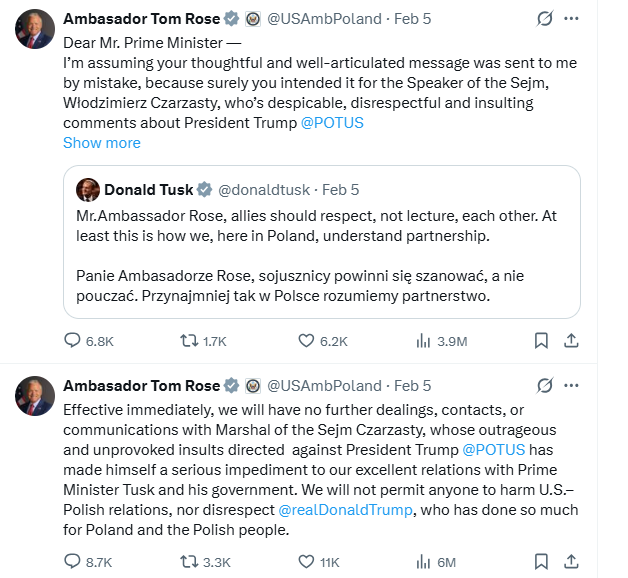Repost the first tweet with 1.7K reposts

click(188, 341)
